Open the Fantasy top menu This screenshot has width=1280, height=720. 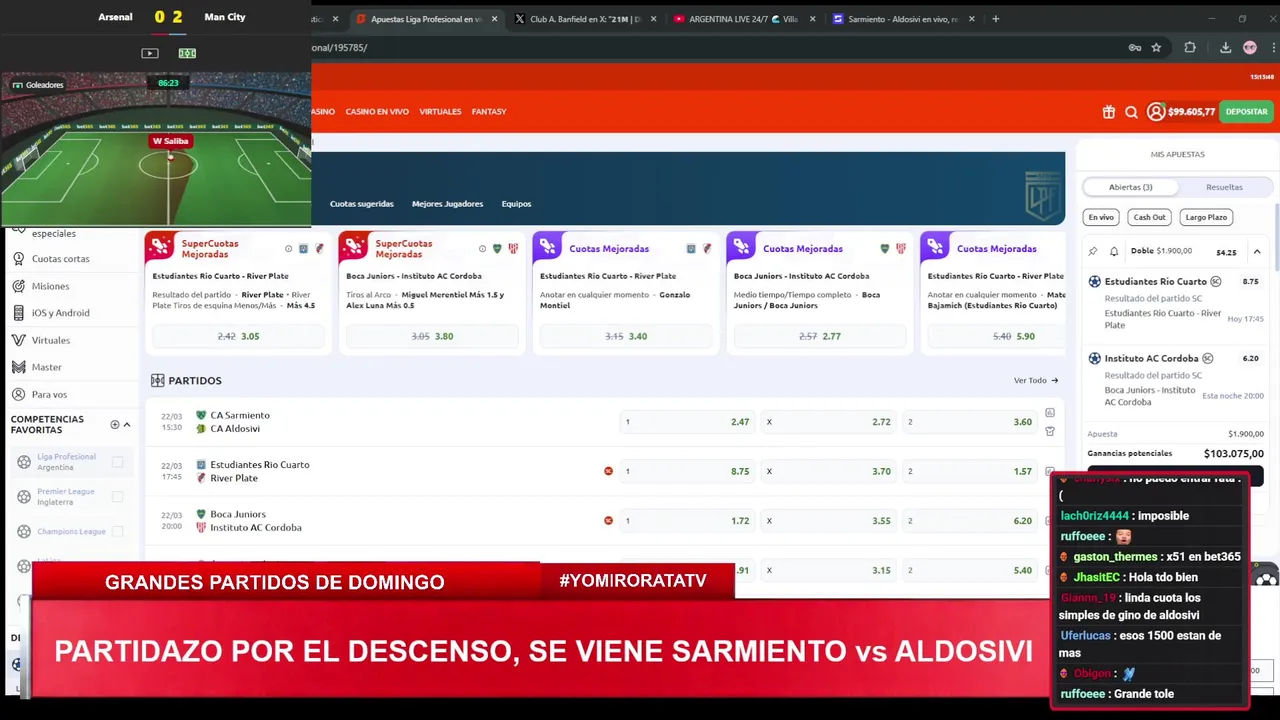pyautogui.click(x=489, y=112)
